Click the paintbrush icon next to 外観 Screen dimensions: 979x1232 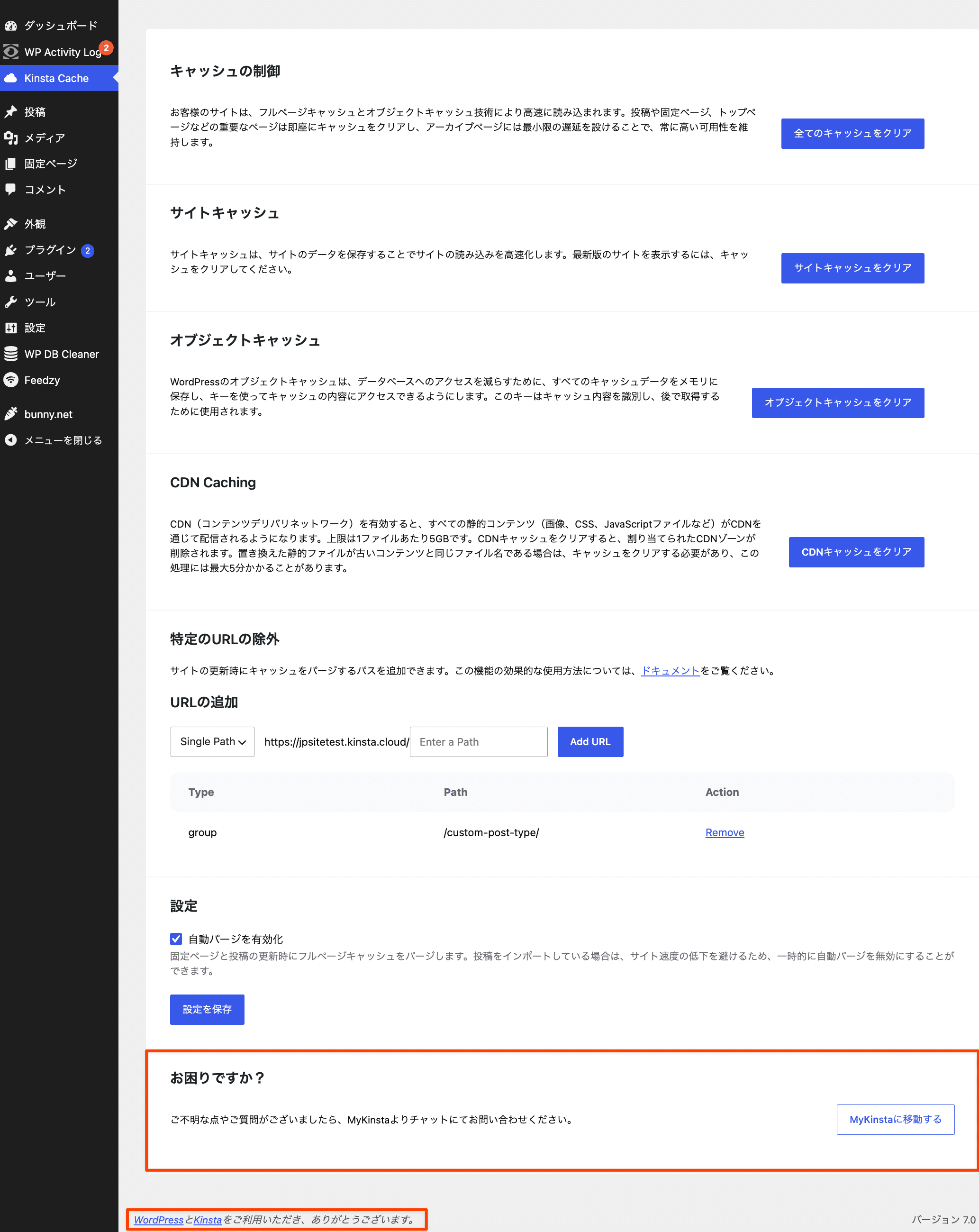[11, 224]
